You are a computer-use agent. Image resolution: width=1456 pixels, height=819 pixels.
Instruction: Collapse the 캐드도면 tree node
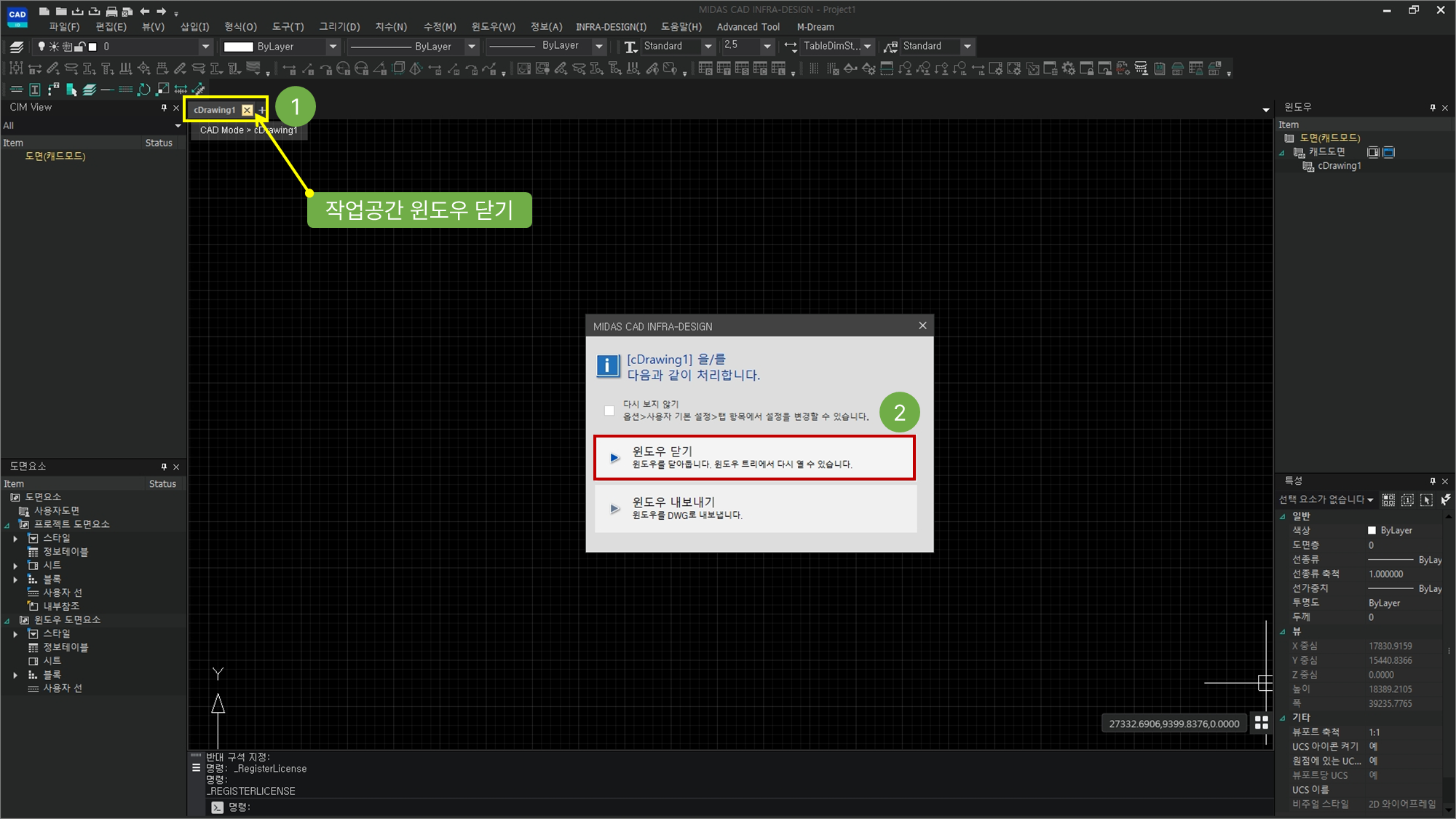[1283, 152]
